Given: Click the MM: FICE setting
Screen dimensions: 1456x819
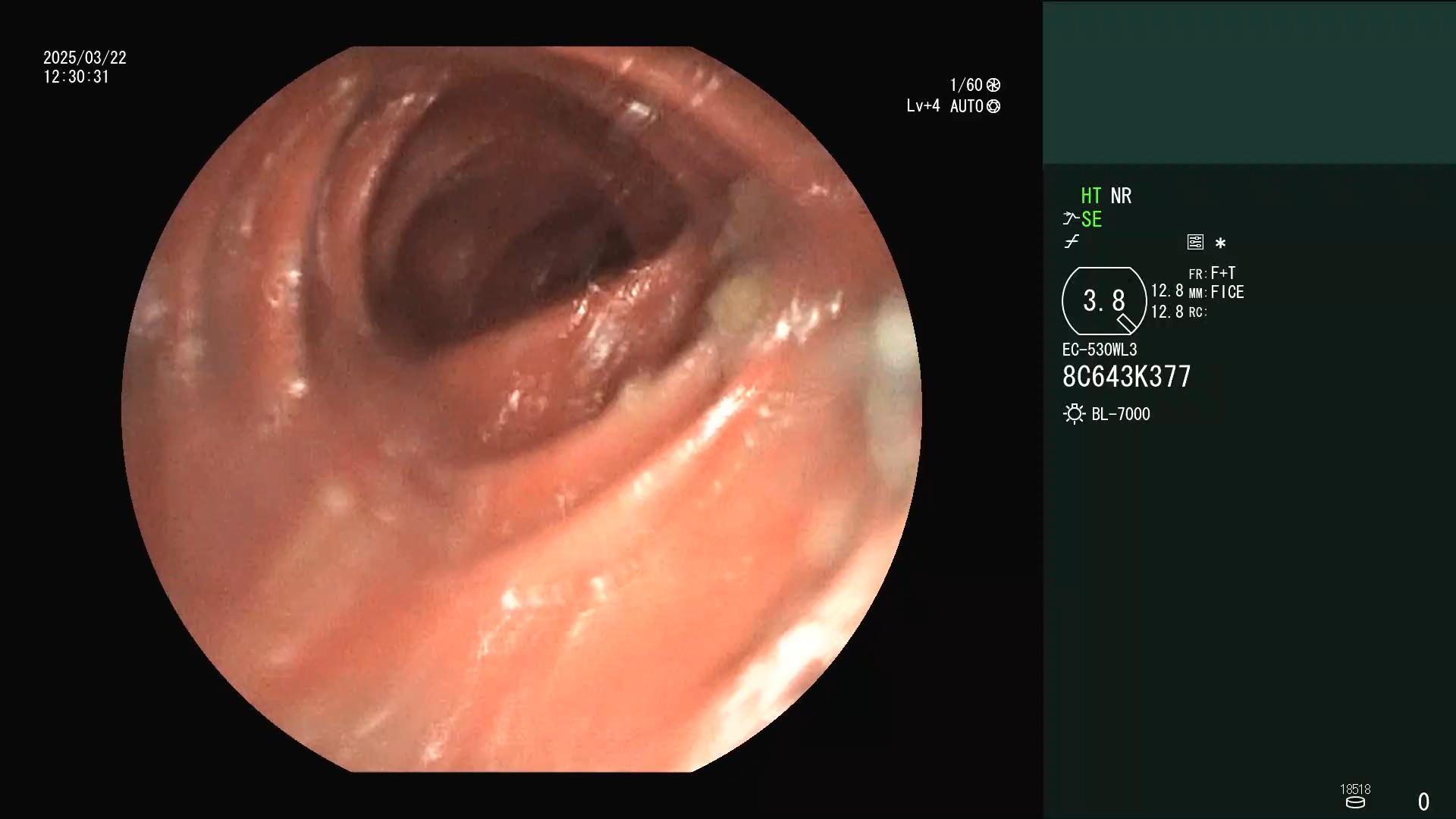Looking at the screenshot, I should [1216, 292].
